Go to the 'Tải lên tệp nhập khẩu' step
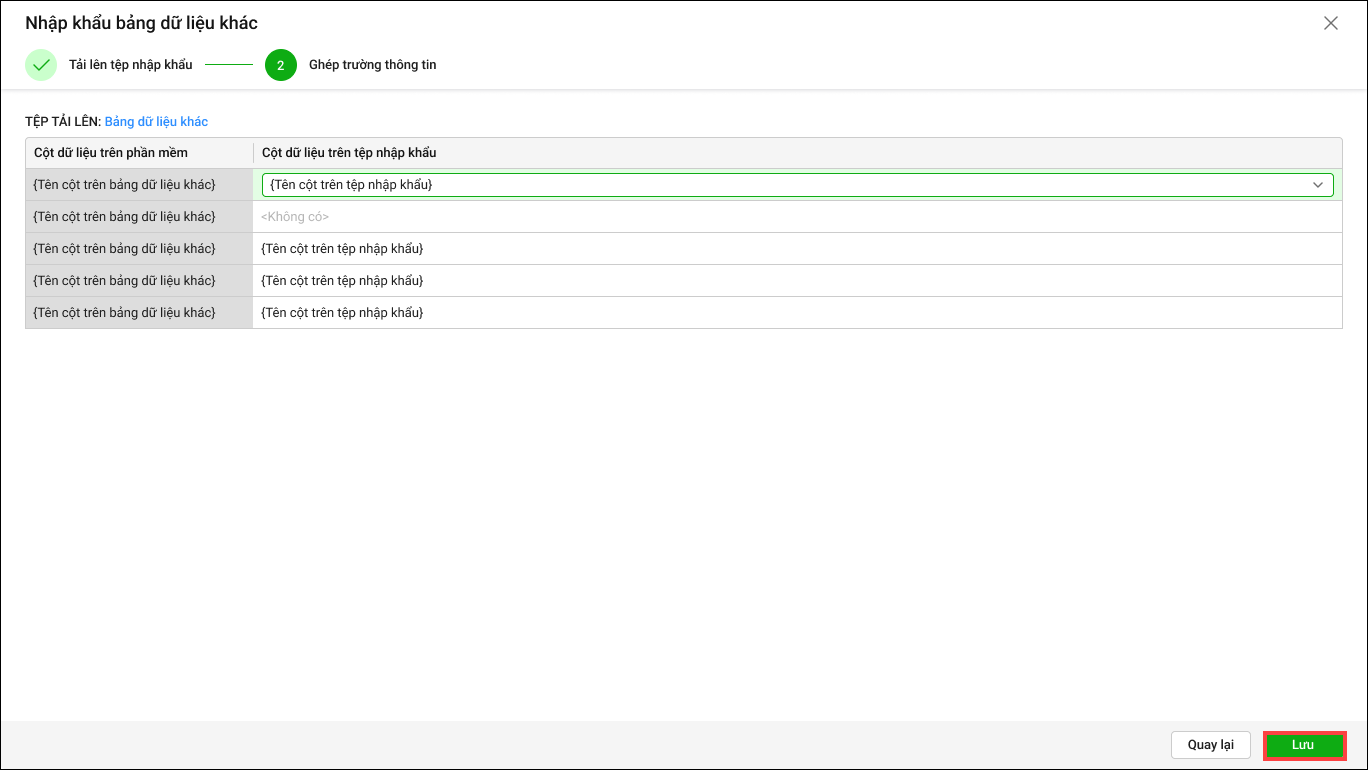This screenshot has width=1368, height=770. (x=130, y=65)
